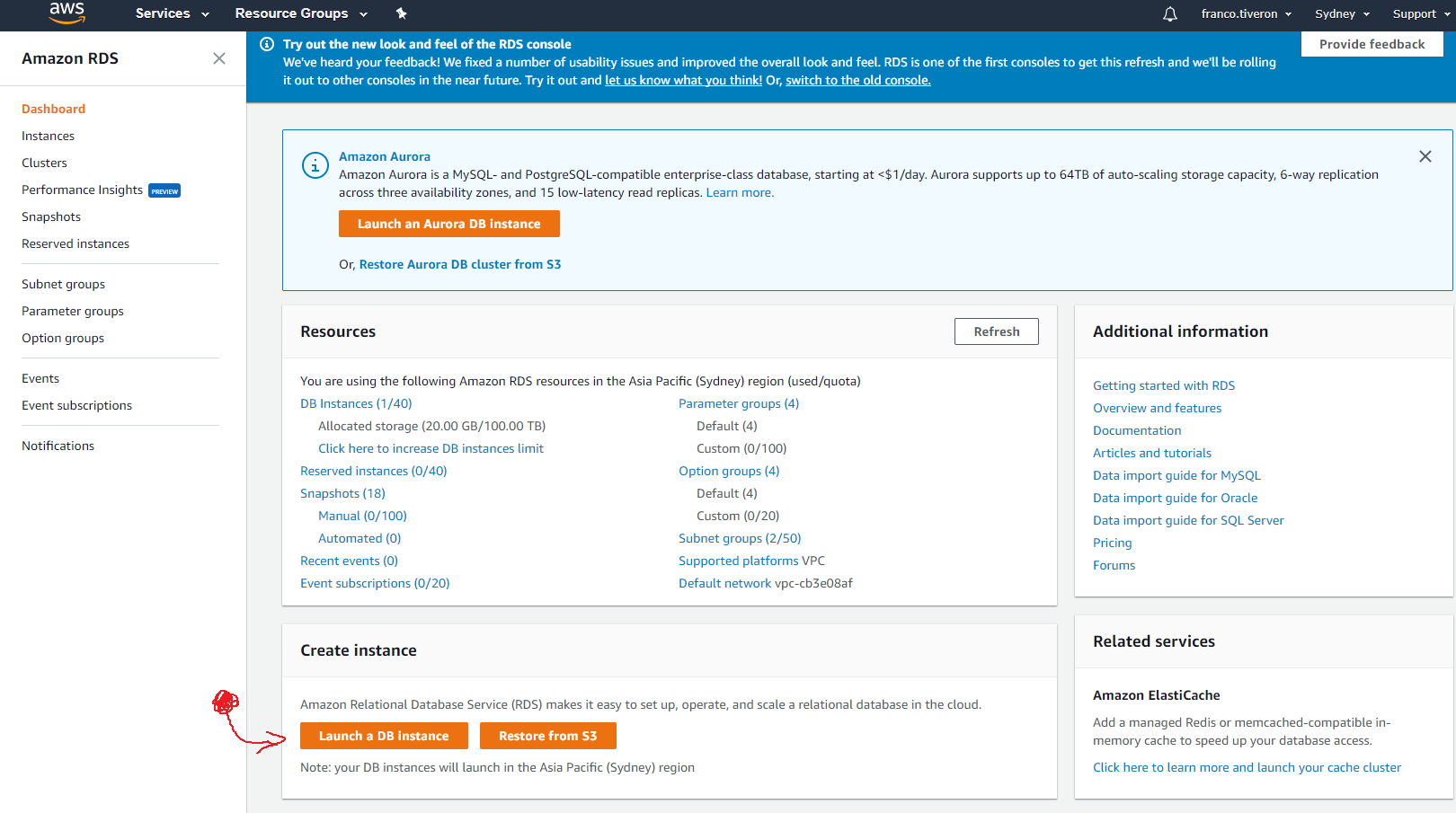Open Event subscriptions in sidebar
Viewport: 1456px width, 813px height.
[77, 405]
